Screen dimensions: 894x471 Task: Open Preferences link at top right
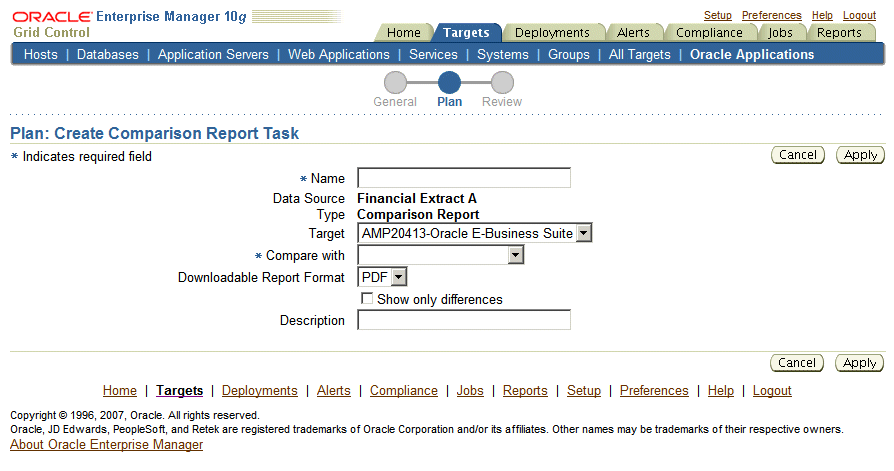(x=771, y=15)
